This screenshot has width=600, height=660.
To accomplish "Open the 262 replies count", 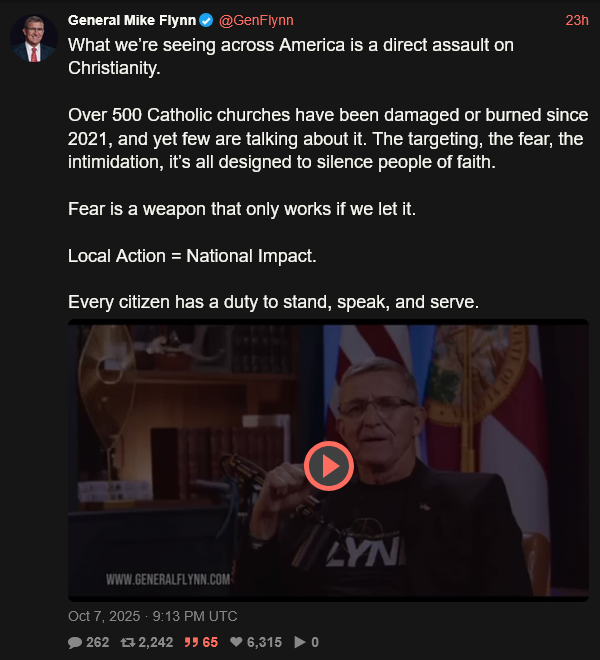I will tap(97, 642).
